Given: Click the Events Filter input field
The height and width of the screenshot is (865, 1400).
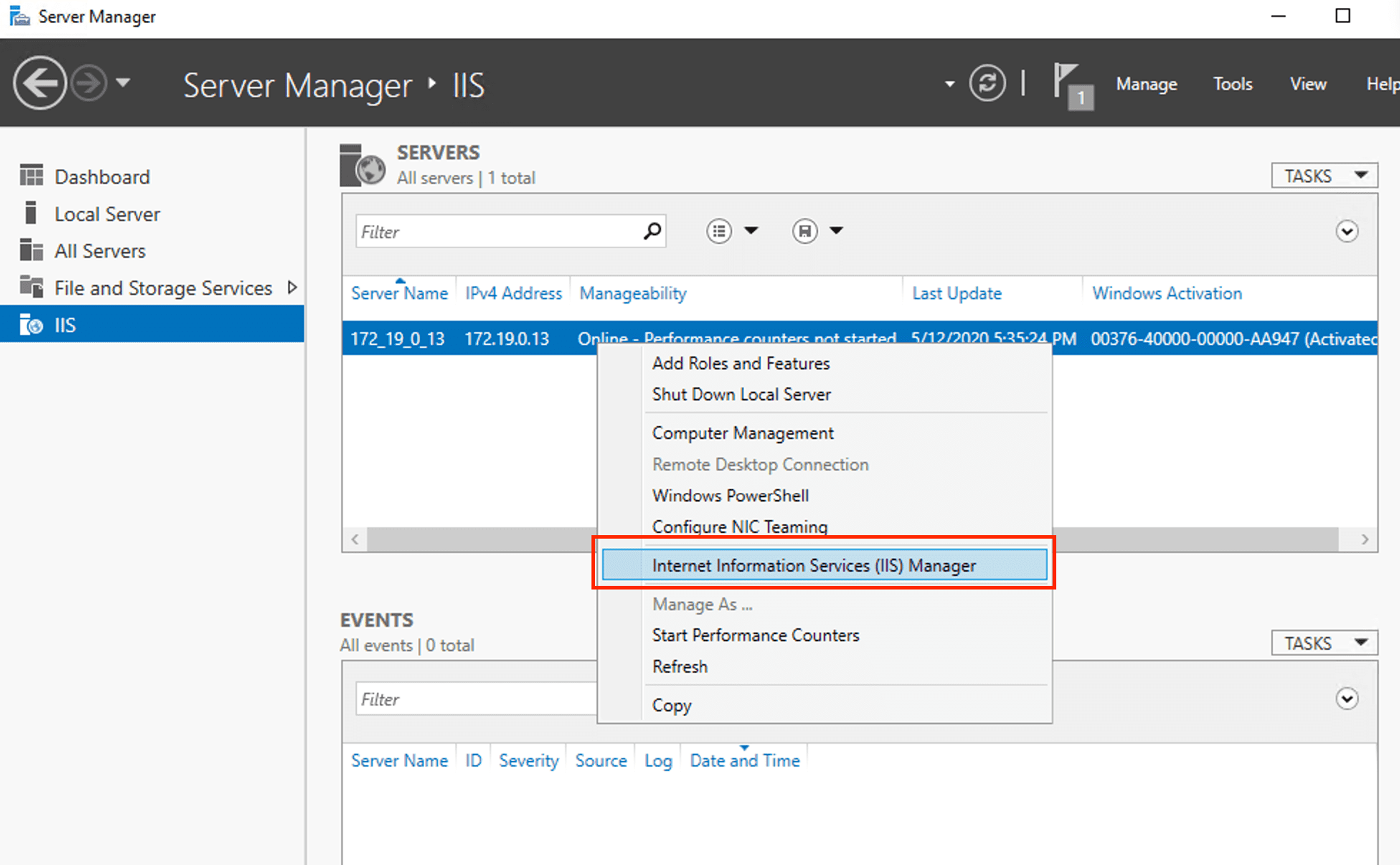Looking at the screenshot, I should click(x=476, y=699).
